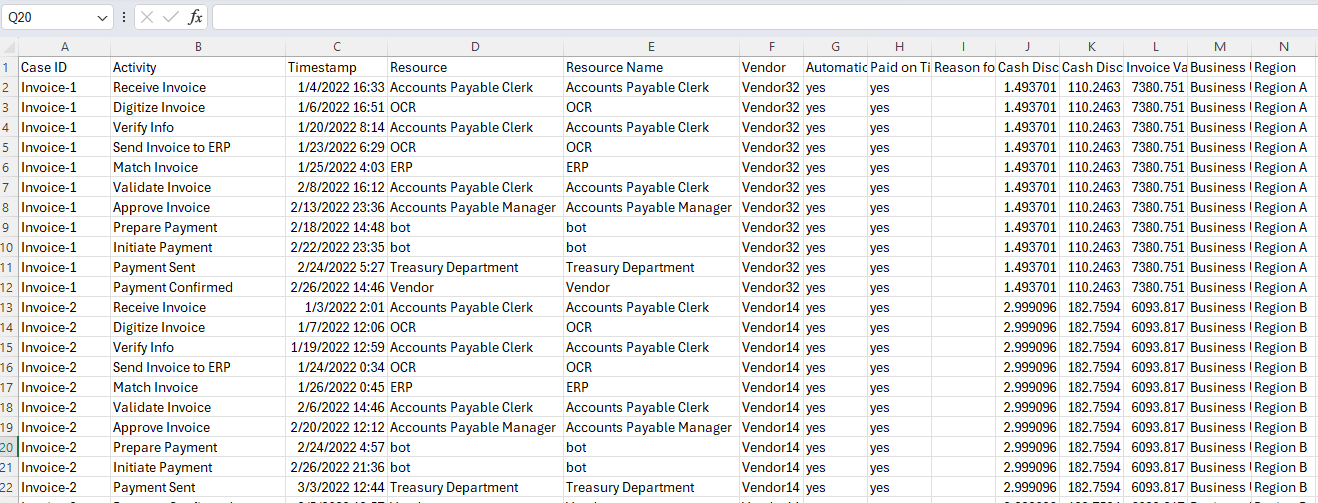Select column K header

(x=1091, y=46)
